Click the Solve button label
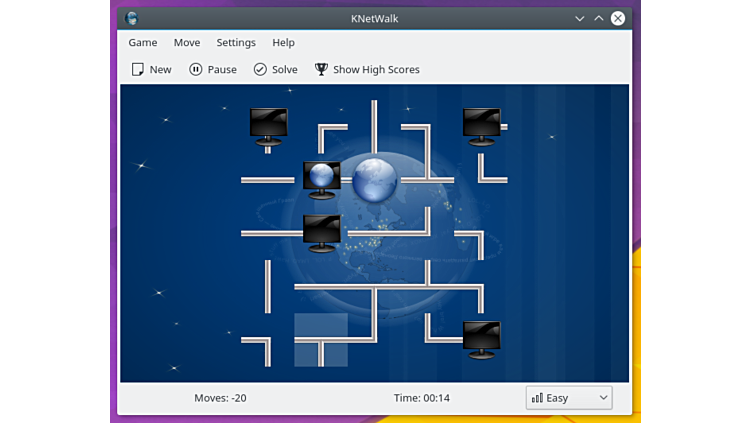Viewport: 752px width, 423px height. pyautogui.click(x=284, y=70)
